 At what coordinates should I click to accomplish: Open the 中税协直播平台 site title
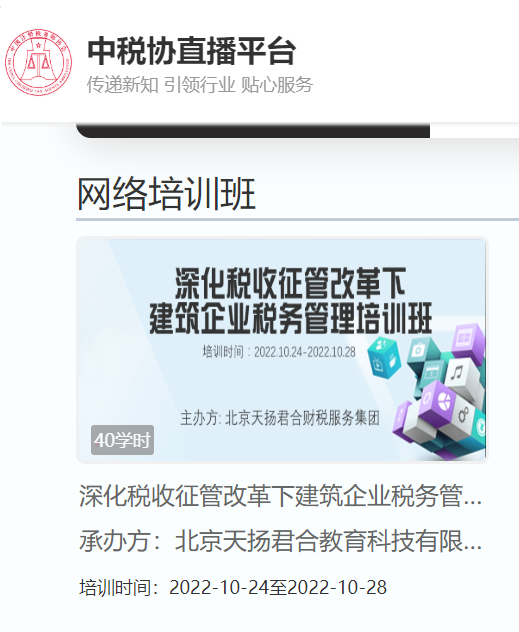pyautogui.click(x=192, y=51)
